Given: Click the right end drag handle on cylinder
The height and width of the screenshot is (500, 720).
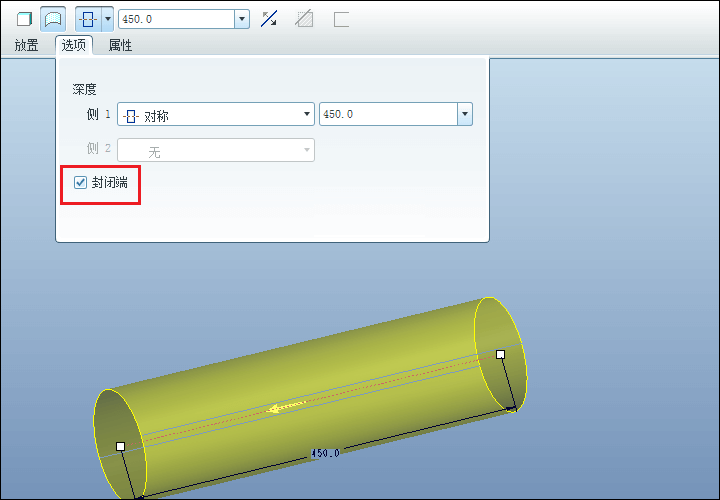Looking at the screenshot, I should [x=501, y=354].
